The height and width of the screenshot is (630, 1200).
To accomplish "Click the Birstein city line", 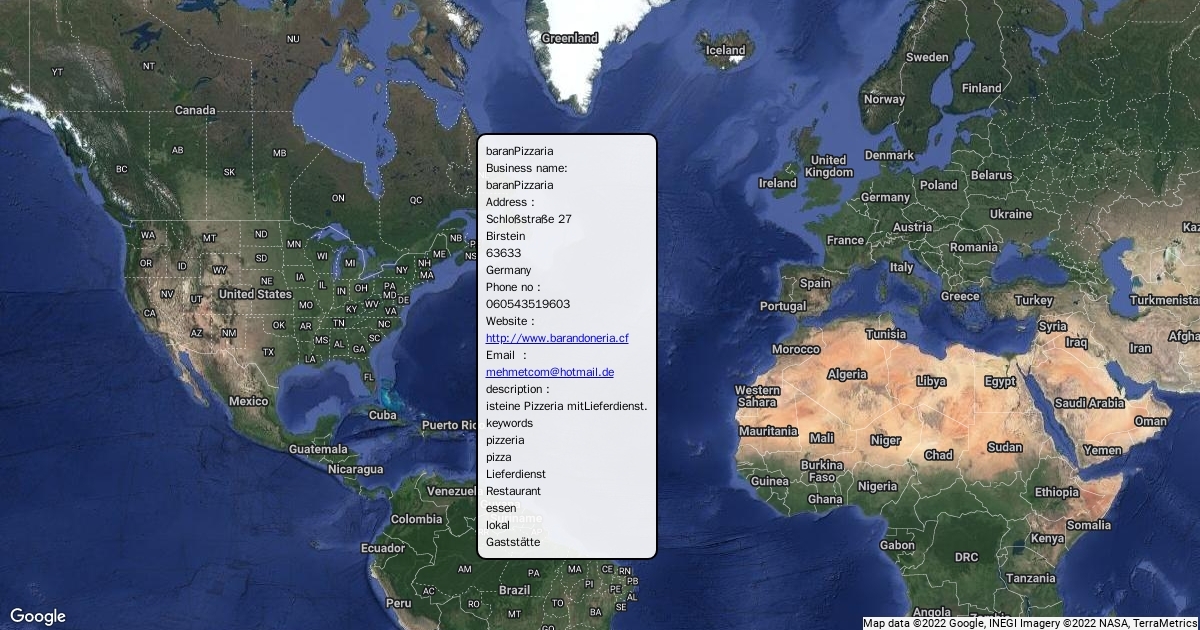I will pyautogui.click(x=505, y=236).
